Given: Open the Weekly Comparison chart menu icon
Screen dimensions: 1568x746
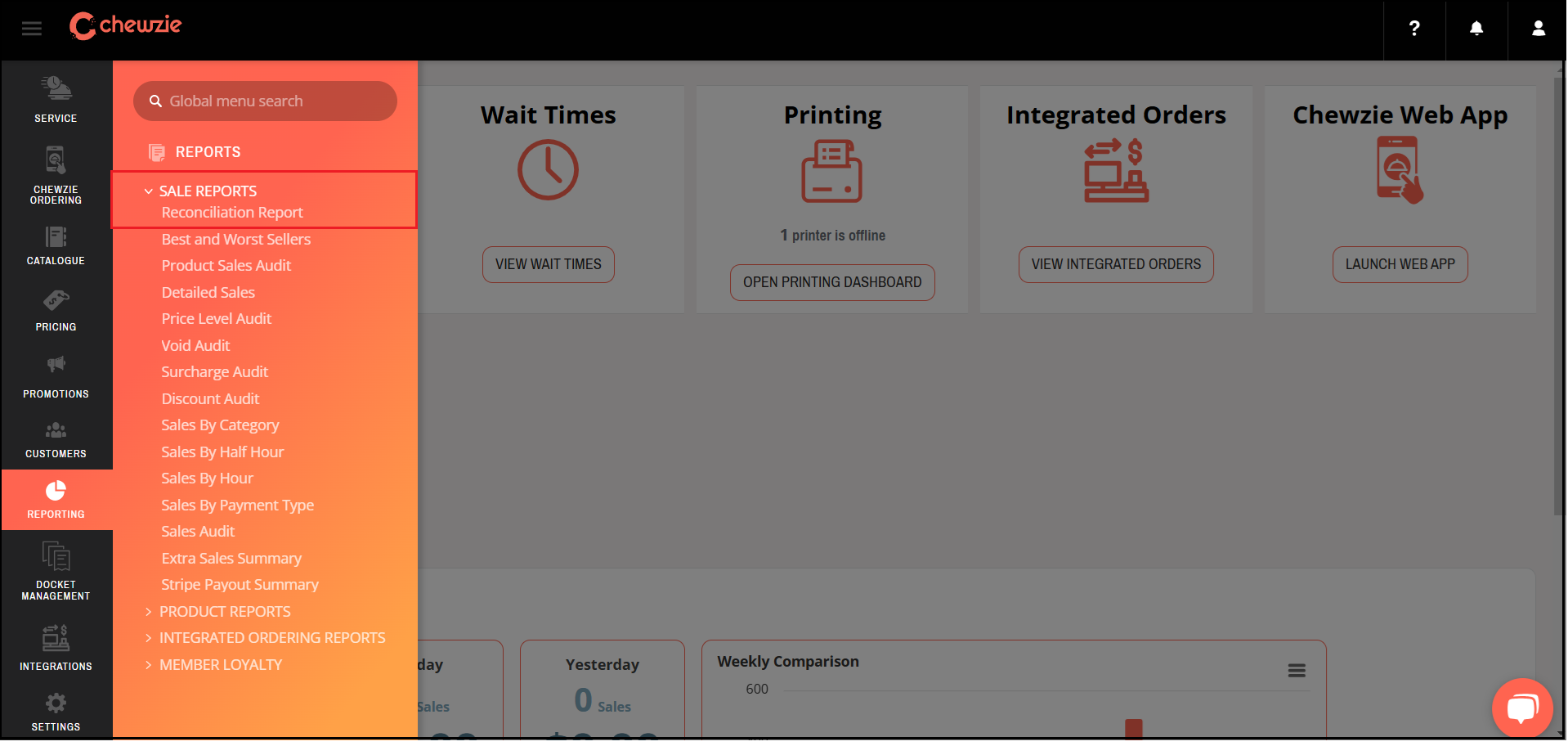Looking at the screenshot, I should 1297,671.
